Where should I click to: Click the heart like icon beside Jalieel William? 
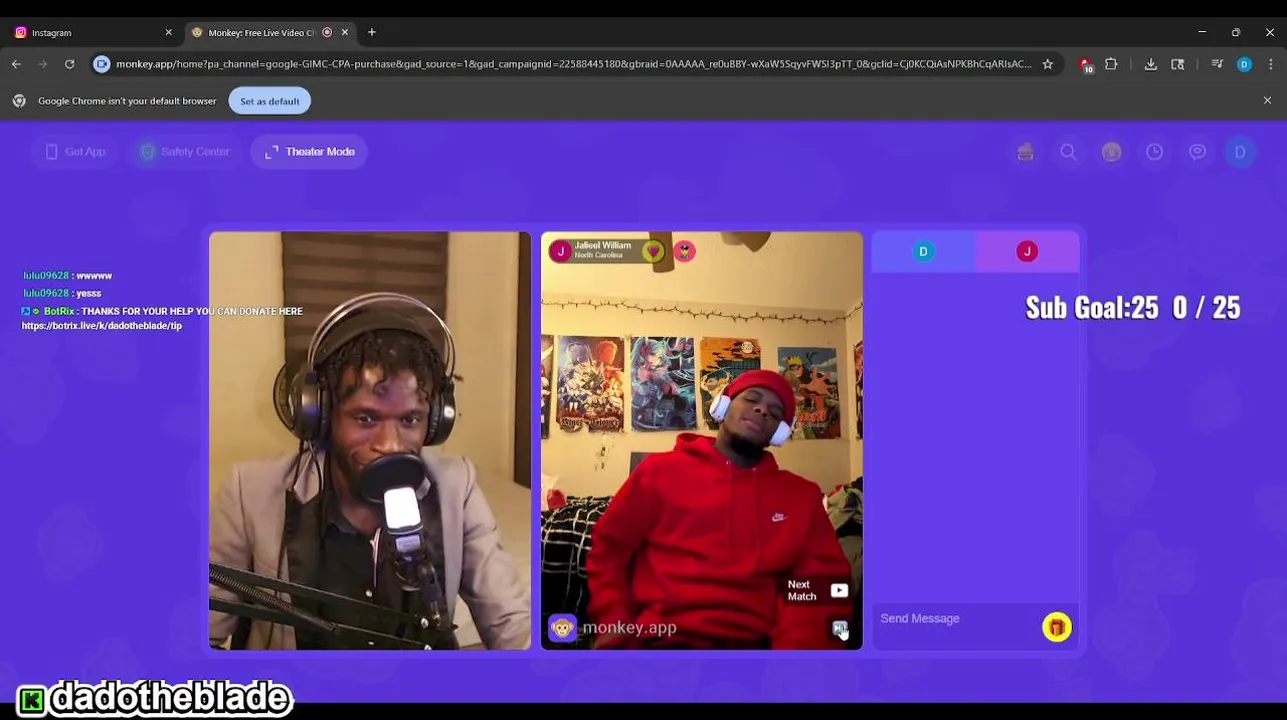652,251
